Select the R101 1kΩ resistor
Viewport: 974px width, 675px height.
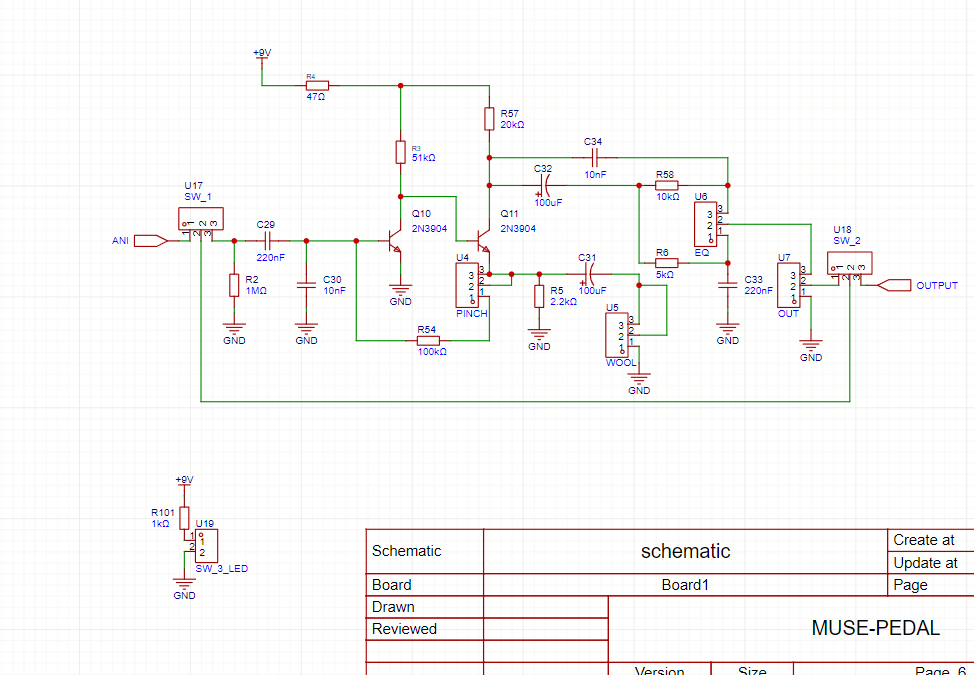click(183, 517)
